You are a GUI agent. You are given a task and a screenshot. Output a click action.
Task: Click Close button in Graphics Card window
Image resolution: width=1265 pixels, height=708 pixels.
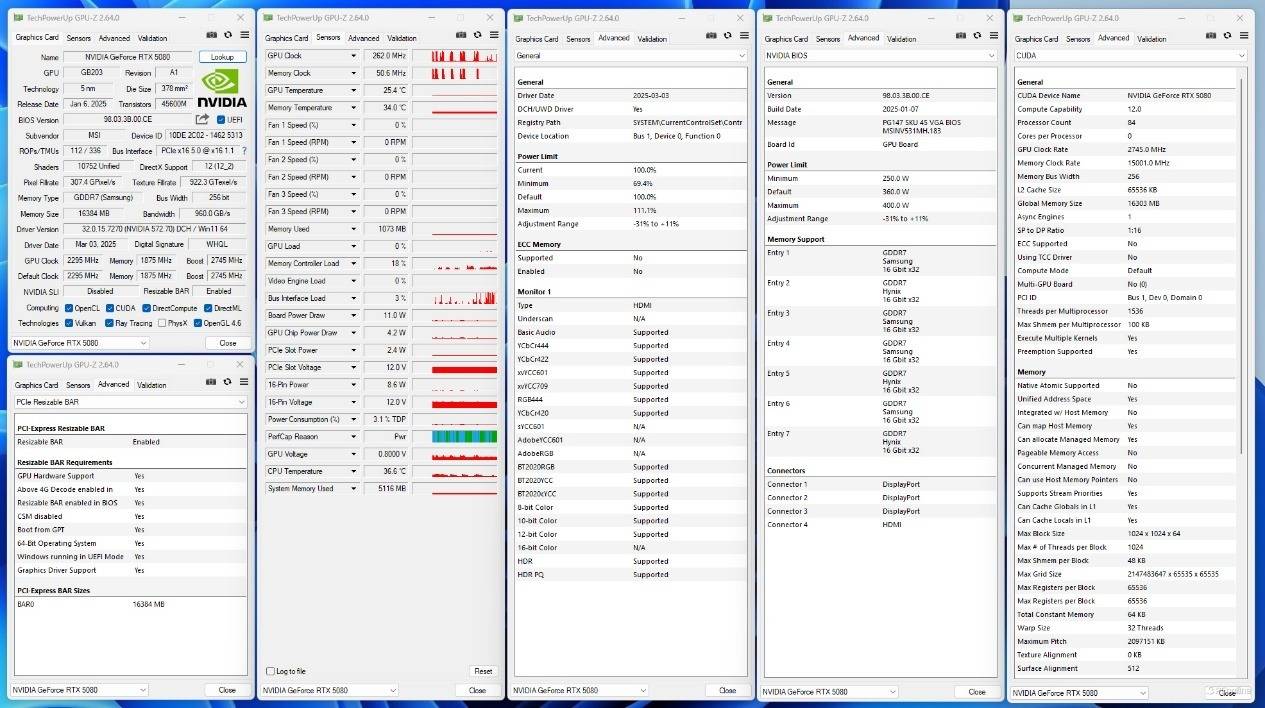click(x=228, y=342)
